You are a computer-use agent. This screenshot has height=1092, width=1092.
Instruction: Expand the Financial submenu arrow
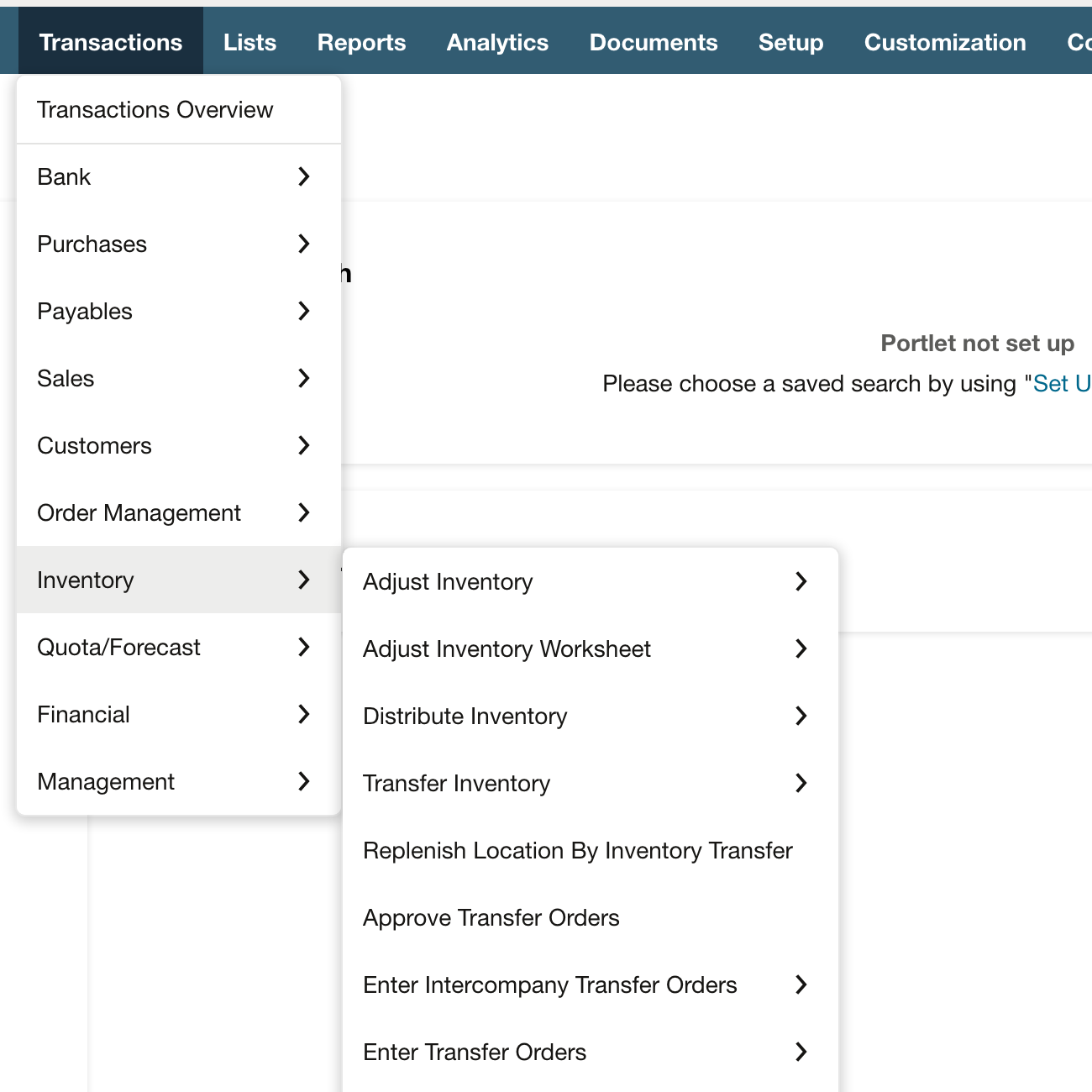click(x=304, y=714)
